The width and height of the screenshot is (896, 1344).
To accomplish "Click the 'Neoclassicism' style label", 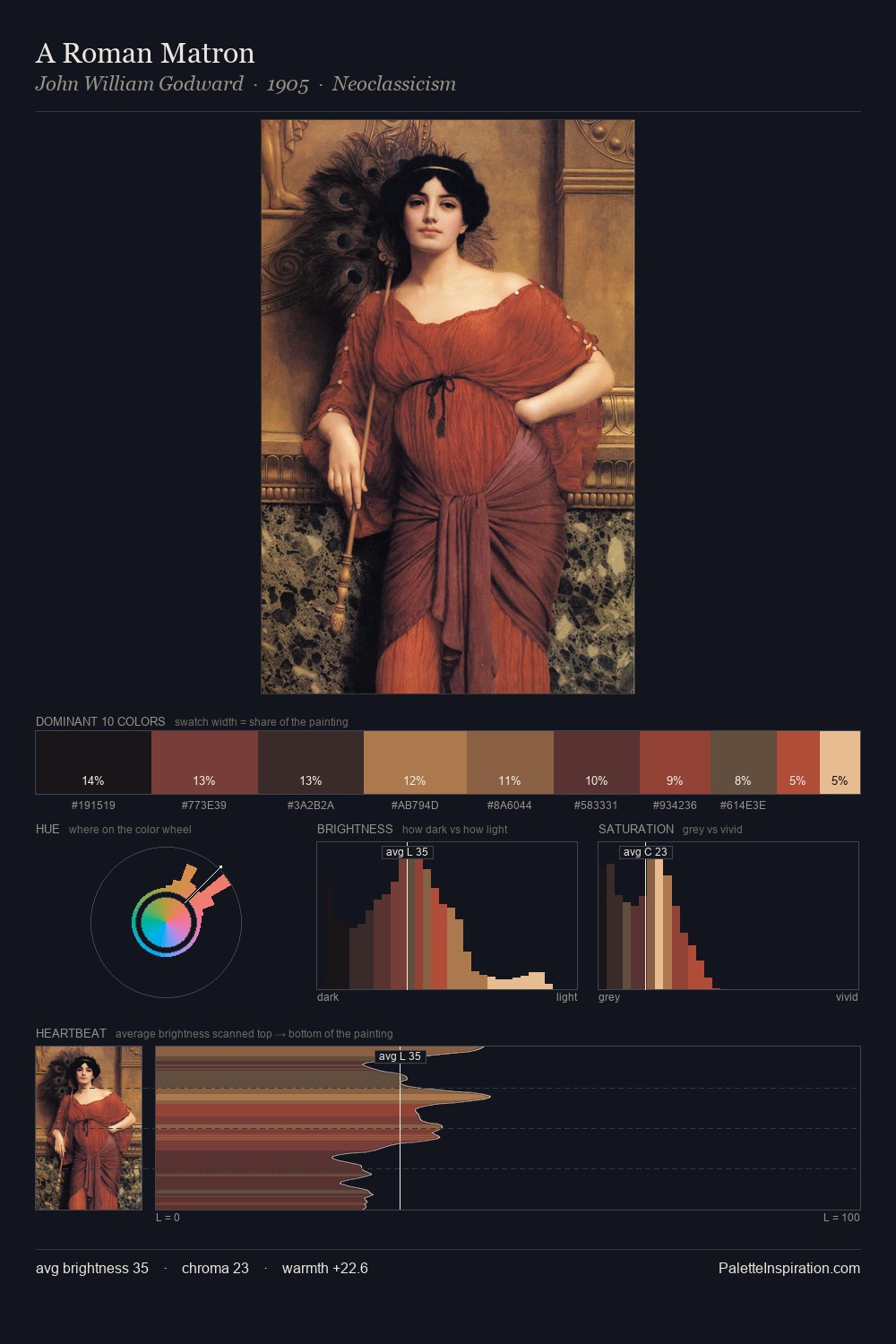I will click(x=394, y=84).
